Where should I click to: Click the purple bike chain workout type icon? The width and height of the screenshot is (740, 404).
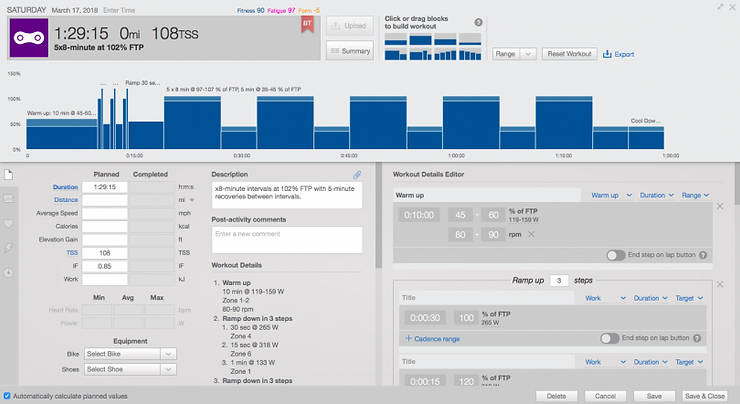point(29,38)
